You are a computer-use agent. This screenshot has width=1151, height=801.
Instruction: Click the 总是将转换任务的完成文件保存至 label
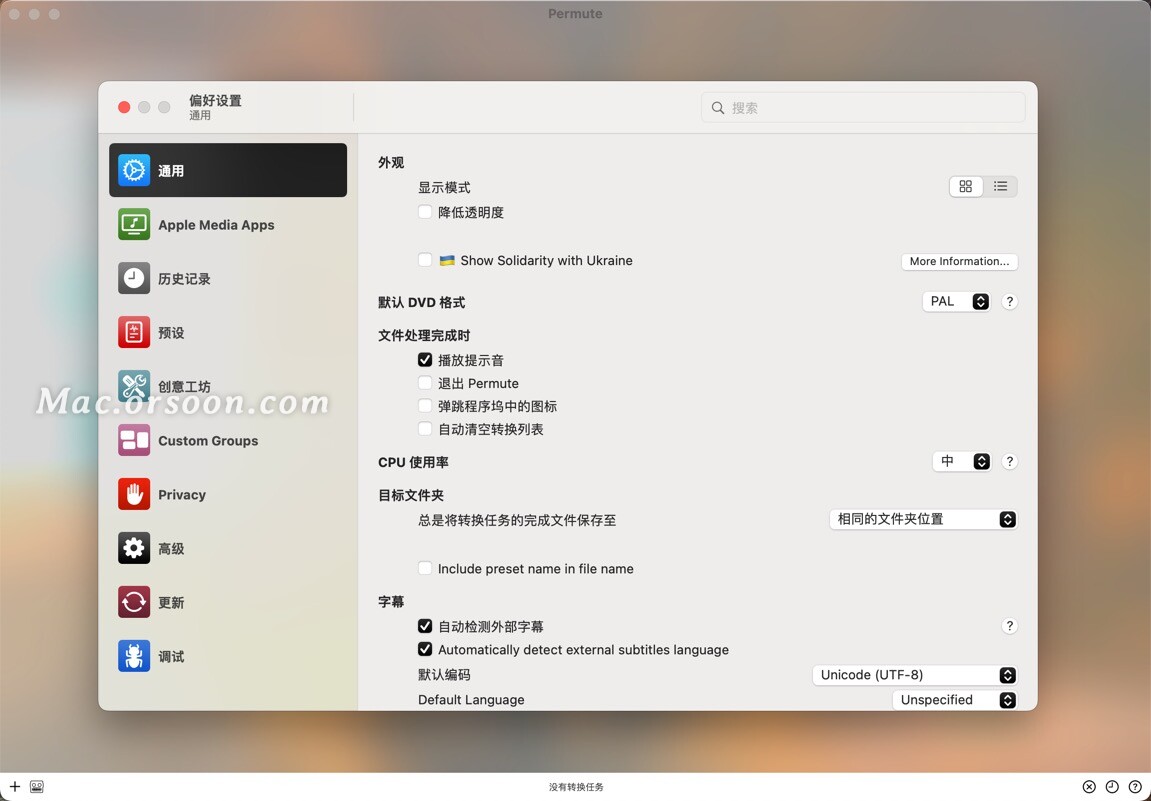coord(517,520)
